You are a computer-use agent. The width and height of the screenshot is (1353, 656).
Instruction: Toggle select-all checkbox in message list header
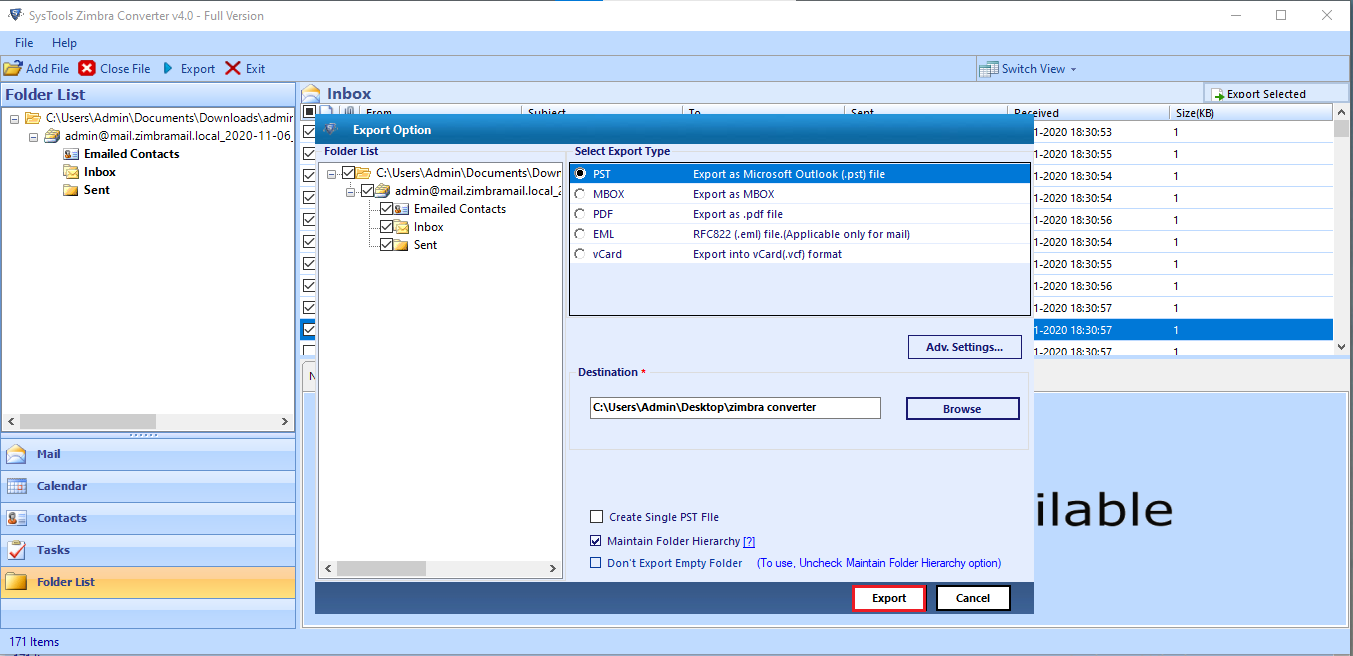click(309, 112)
